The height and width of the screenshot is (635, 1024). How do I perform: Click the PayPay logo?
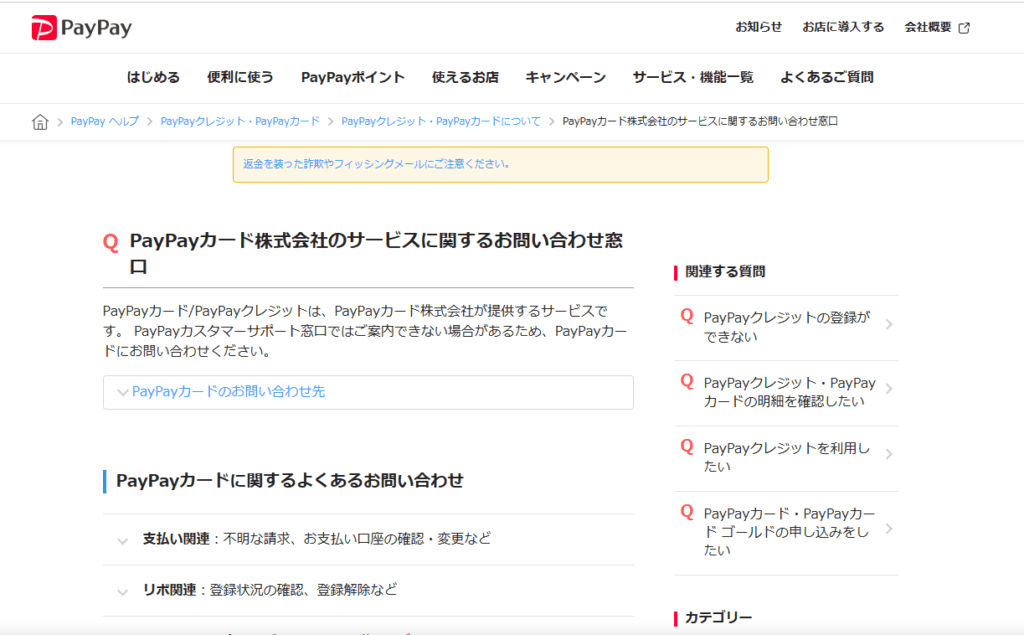tap(81, 28)
